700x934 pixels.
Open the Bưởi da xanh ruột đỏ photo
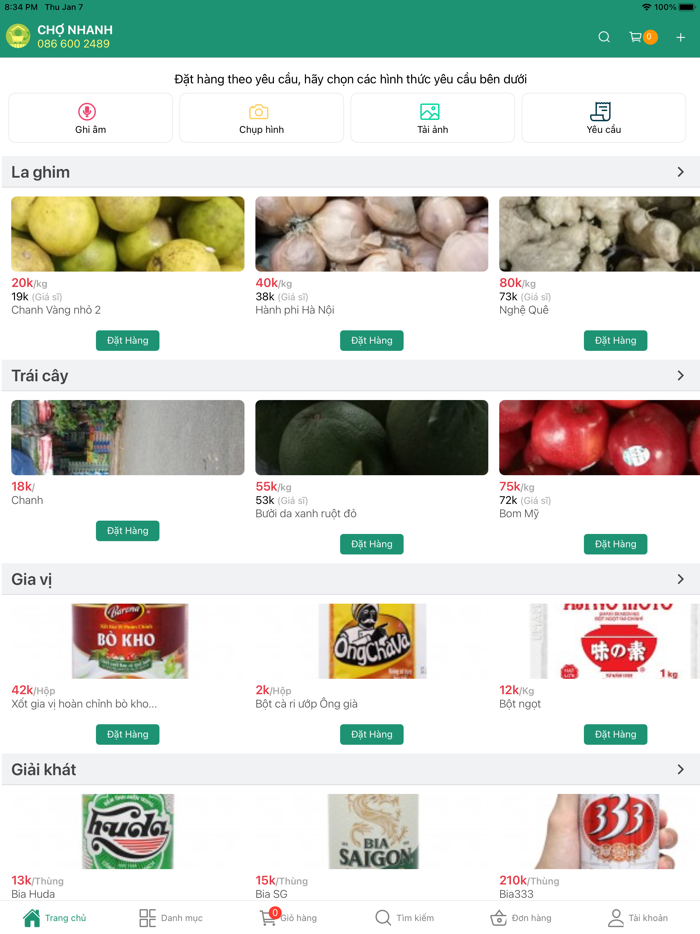pyautogui.click(x=372, y=438)
